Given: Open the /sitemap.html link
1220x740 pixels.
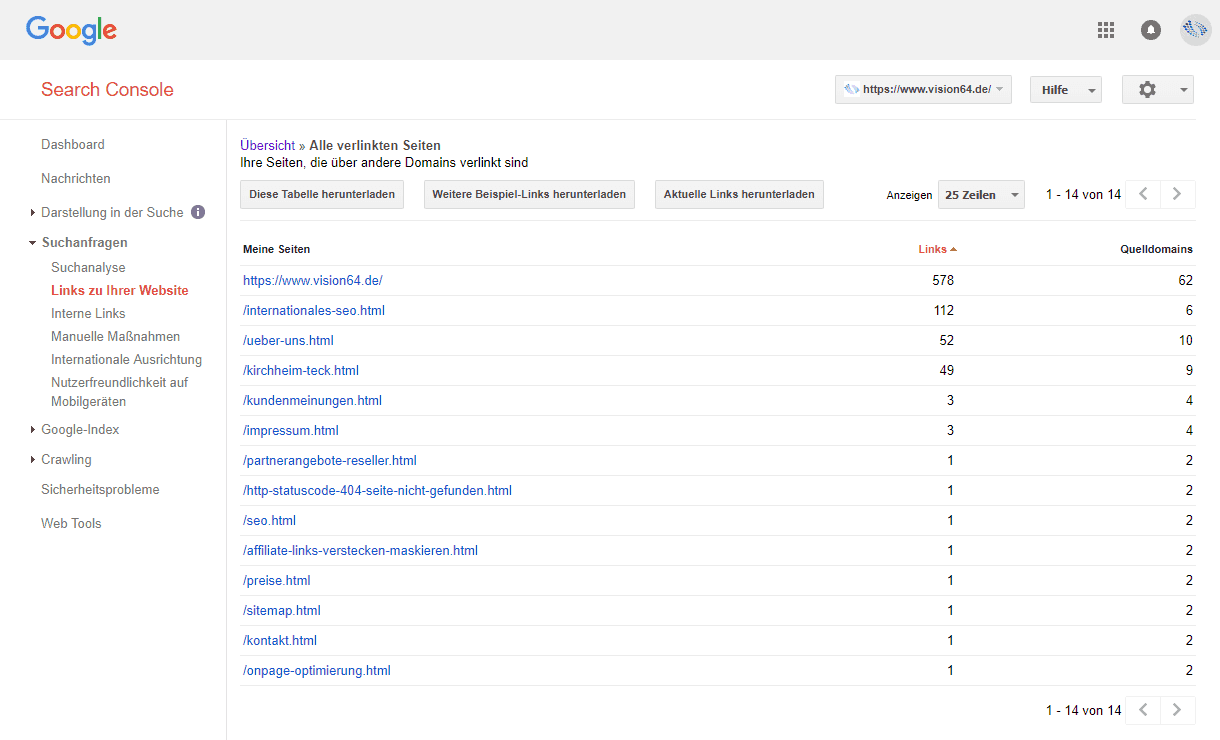Looking at the screenshot, I should tap(282, 610).
